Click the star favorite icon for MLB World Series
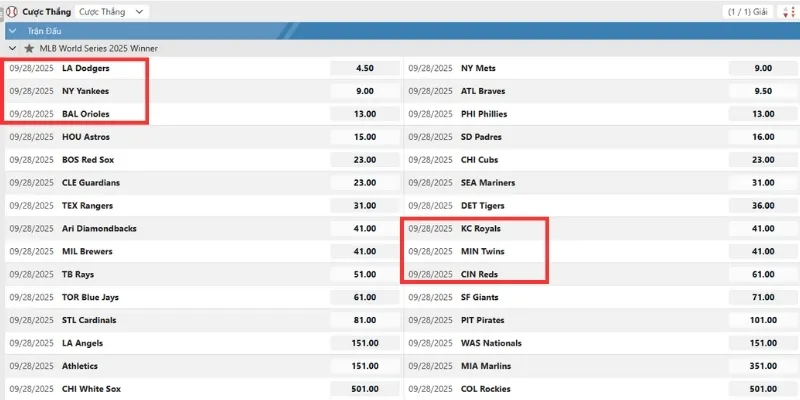Screen dimensions: 800x400 [29, 48]
